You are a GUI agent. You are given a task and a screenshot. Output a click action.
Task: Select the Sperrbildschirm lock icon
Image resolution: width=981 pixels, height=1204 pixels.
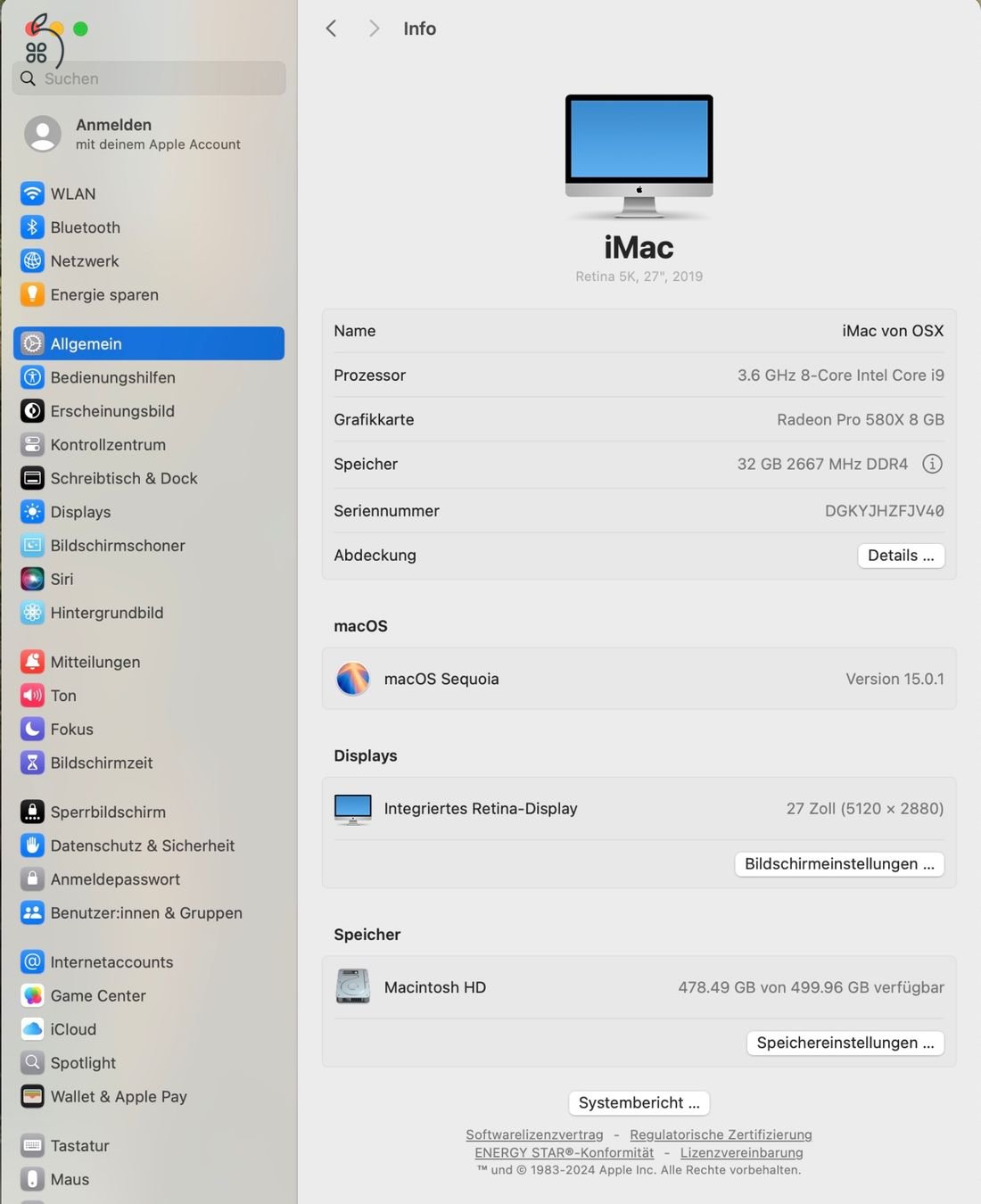tap(32, 812)
